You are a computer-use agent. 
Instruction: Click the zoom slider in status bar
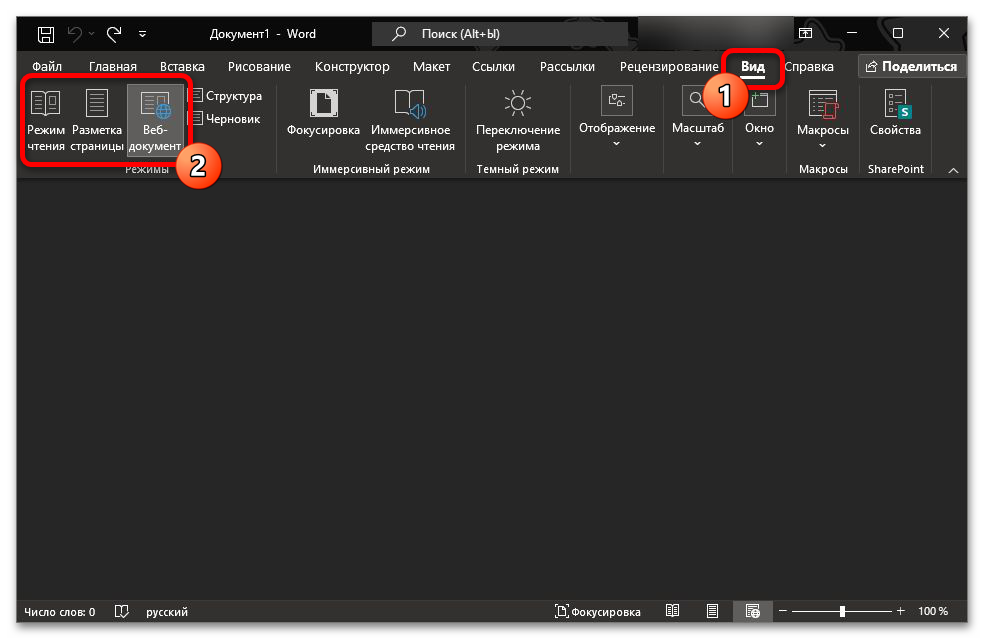(x=842, y=611)
